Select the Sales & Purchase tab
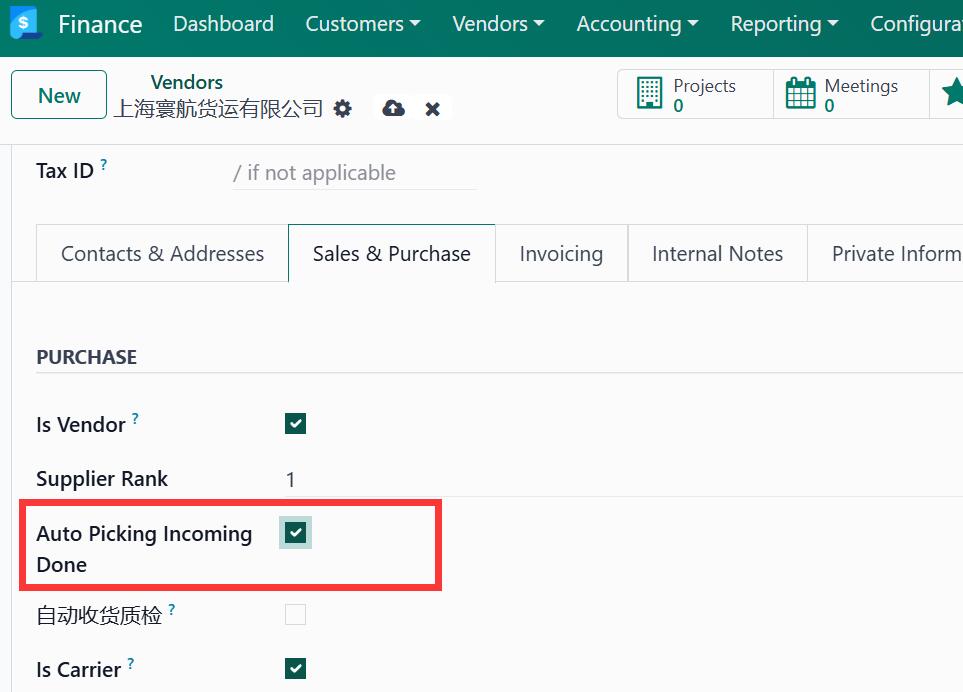 click(x=392, y=254)
